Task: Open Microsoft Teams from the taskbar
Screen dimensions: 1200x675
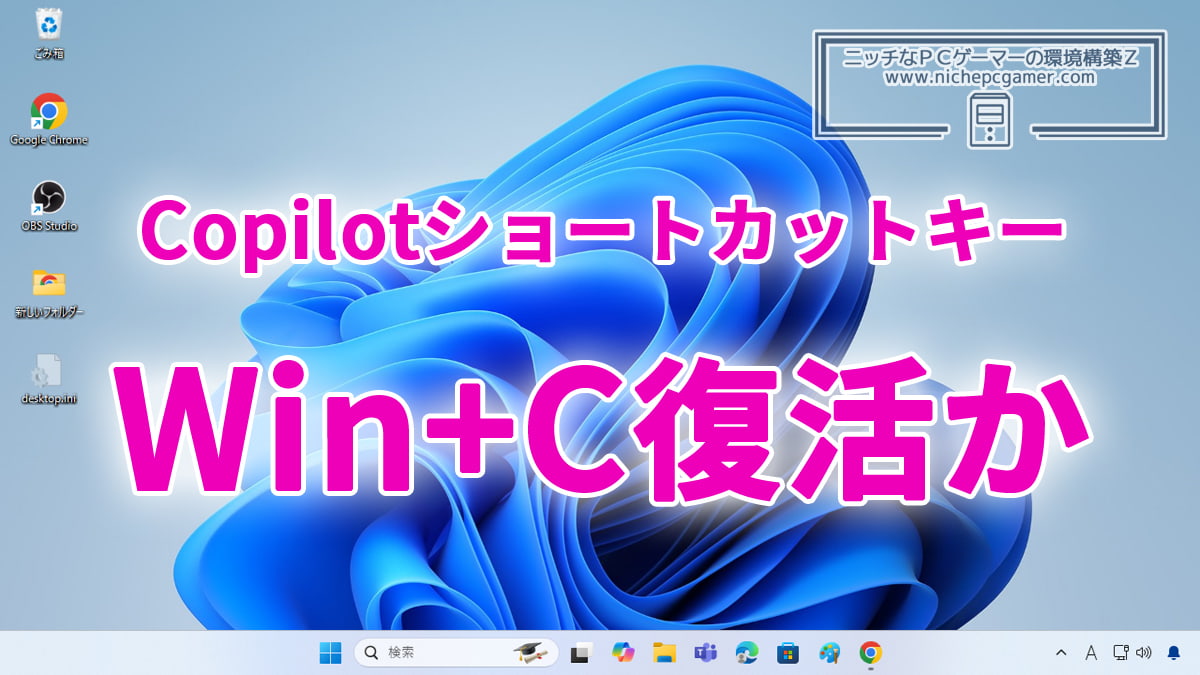Action: pyautogui.click(x=706, y=653)
